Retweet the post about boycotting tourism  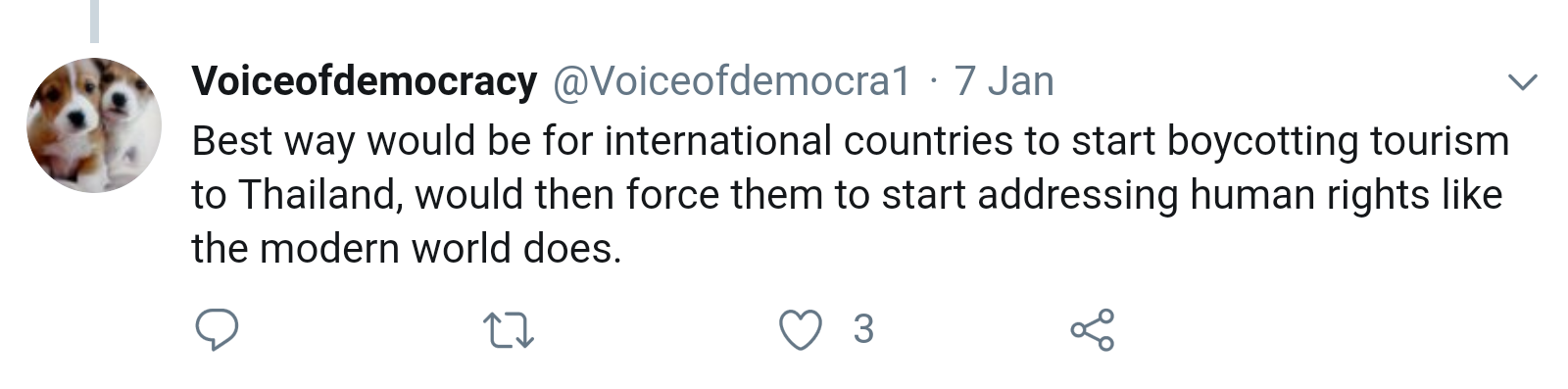pyautogui.click(x=511, y=330)
